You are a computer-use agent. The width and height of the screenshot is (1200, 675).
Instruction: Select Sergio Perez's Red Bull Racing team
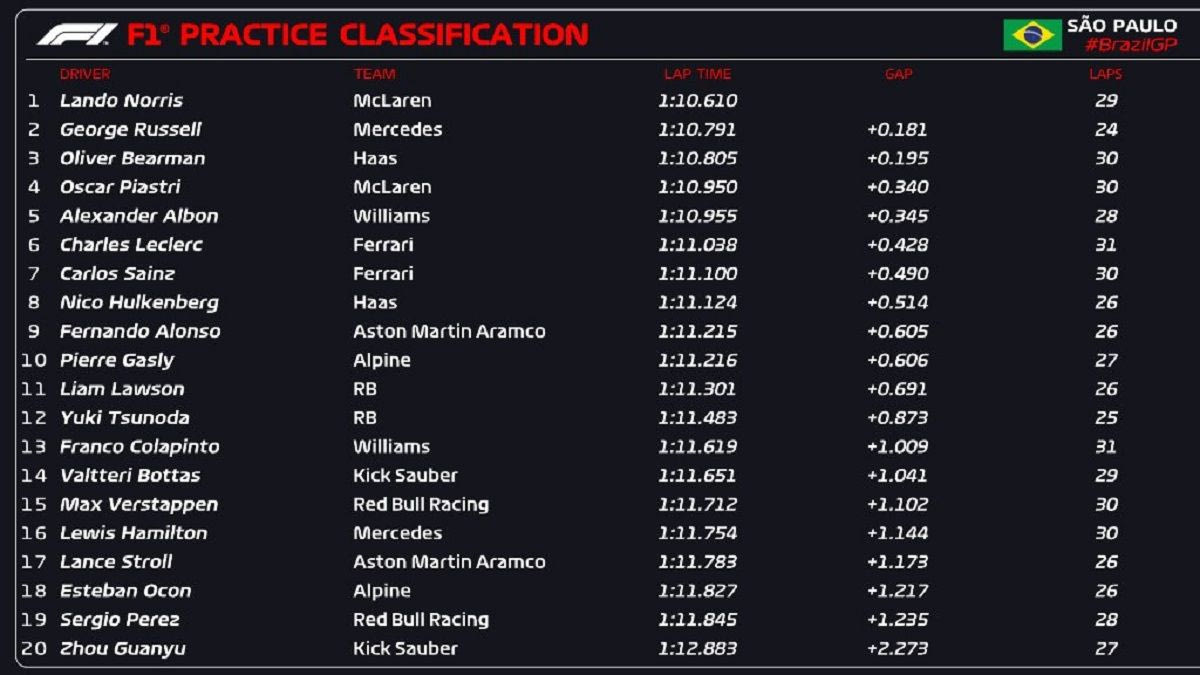pyautogui.click(x=421, y=620)
